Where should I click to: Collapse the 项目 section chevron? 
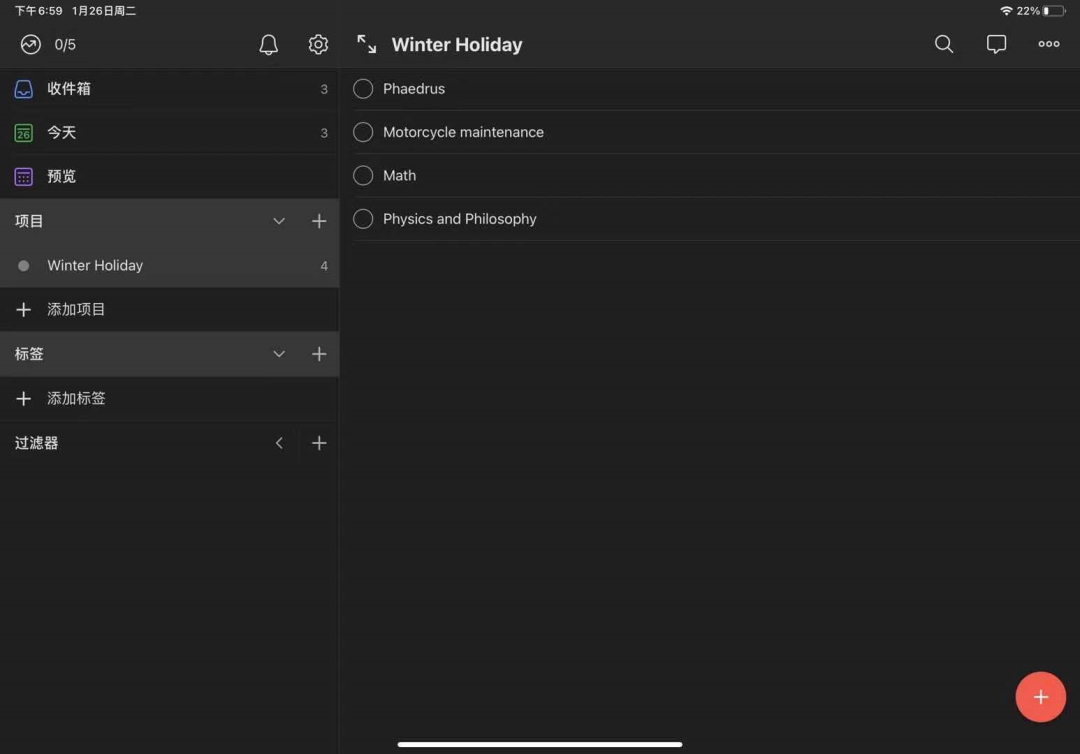pyautogui.click(x=279, y=221)
